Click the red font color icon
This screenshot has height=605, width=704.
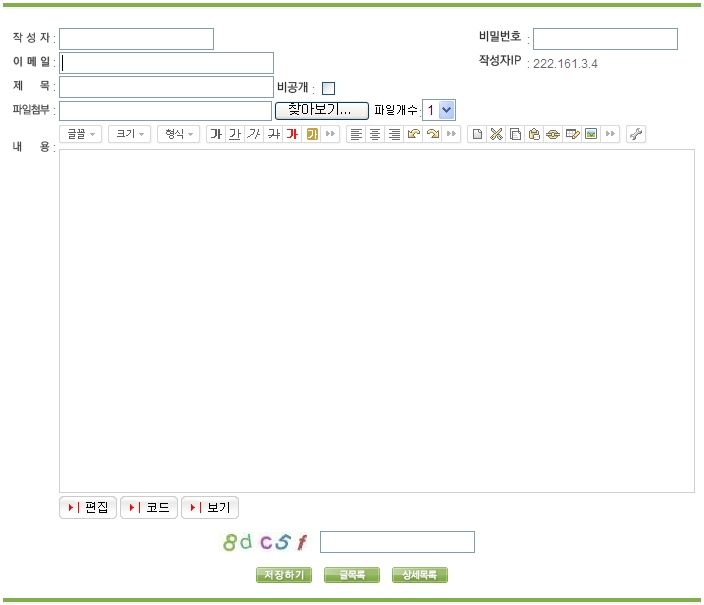pyautogui.click(x=292, y=134)
